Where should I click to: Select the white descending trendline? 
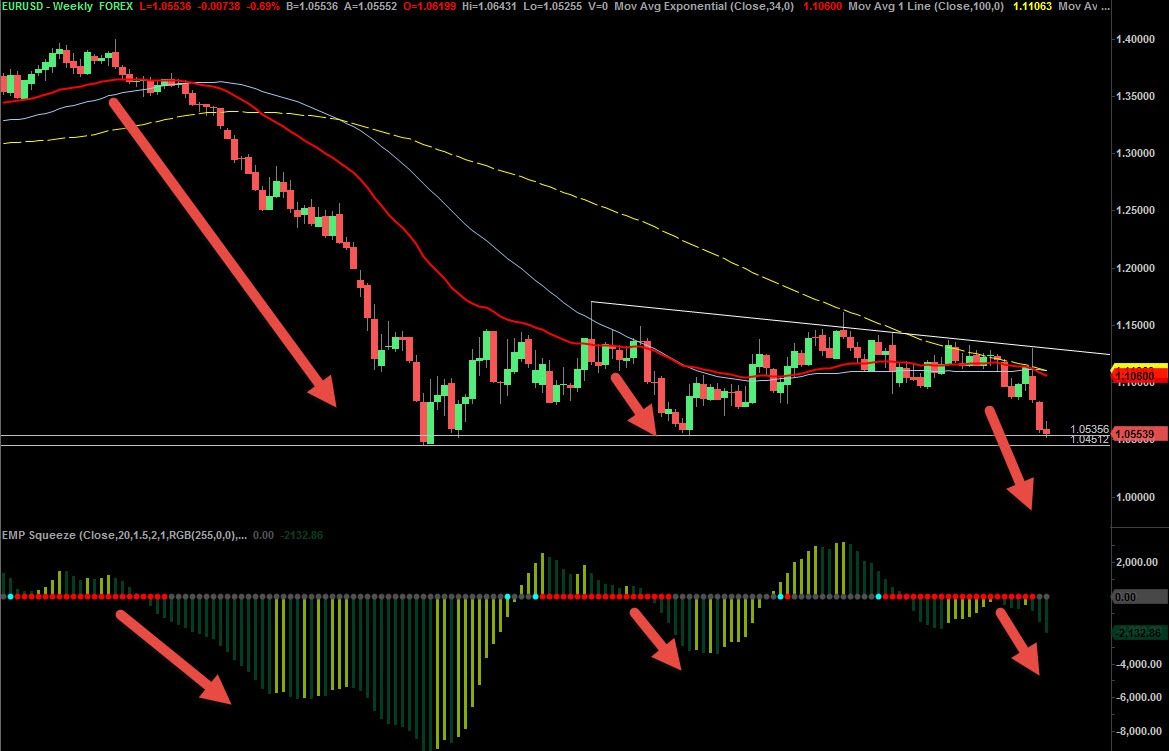click(850, 327)
